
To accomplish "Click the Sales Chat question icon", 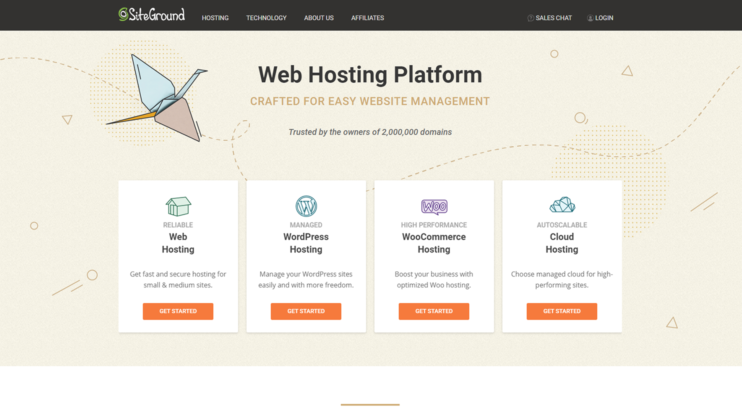I will tap(530, 18).
